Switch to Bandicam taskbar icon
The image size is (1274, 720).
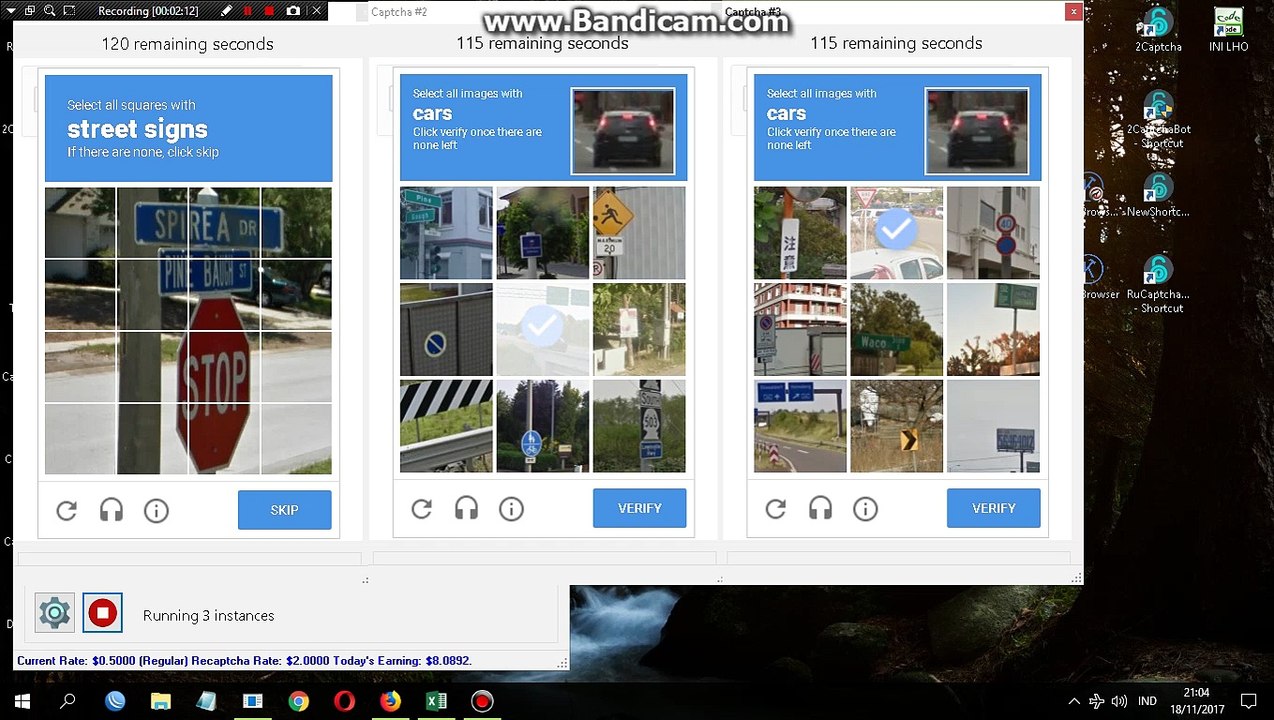point(482,701)
